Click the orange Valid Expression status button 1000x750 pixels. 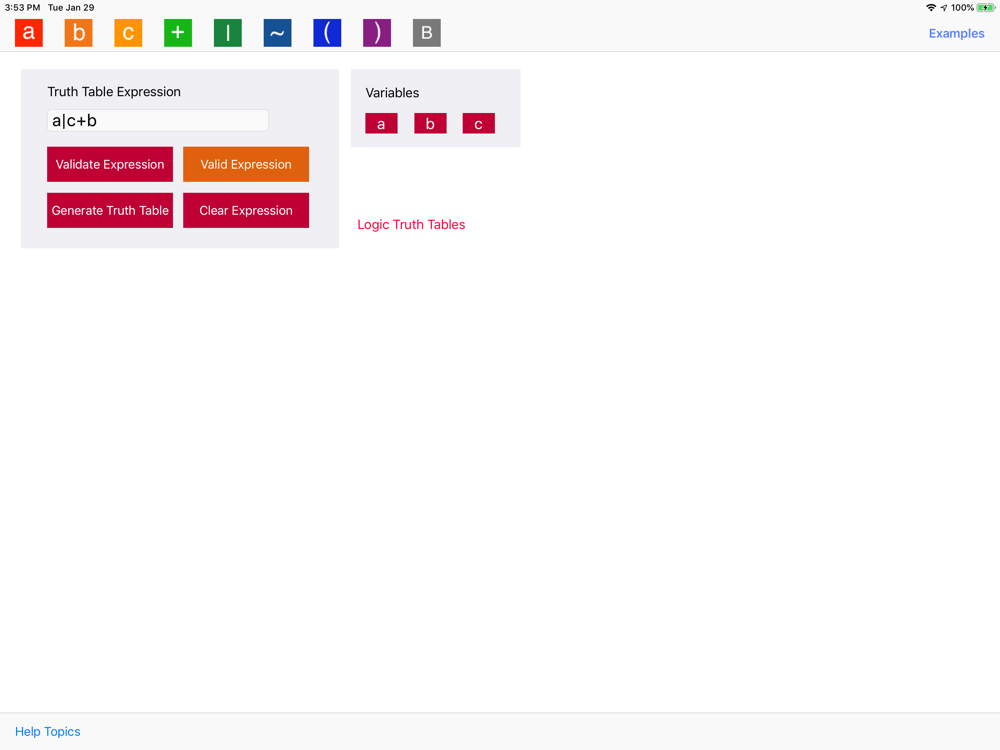click(246, 164)
